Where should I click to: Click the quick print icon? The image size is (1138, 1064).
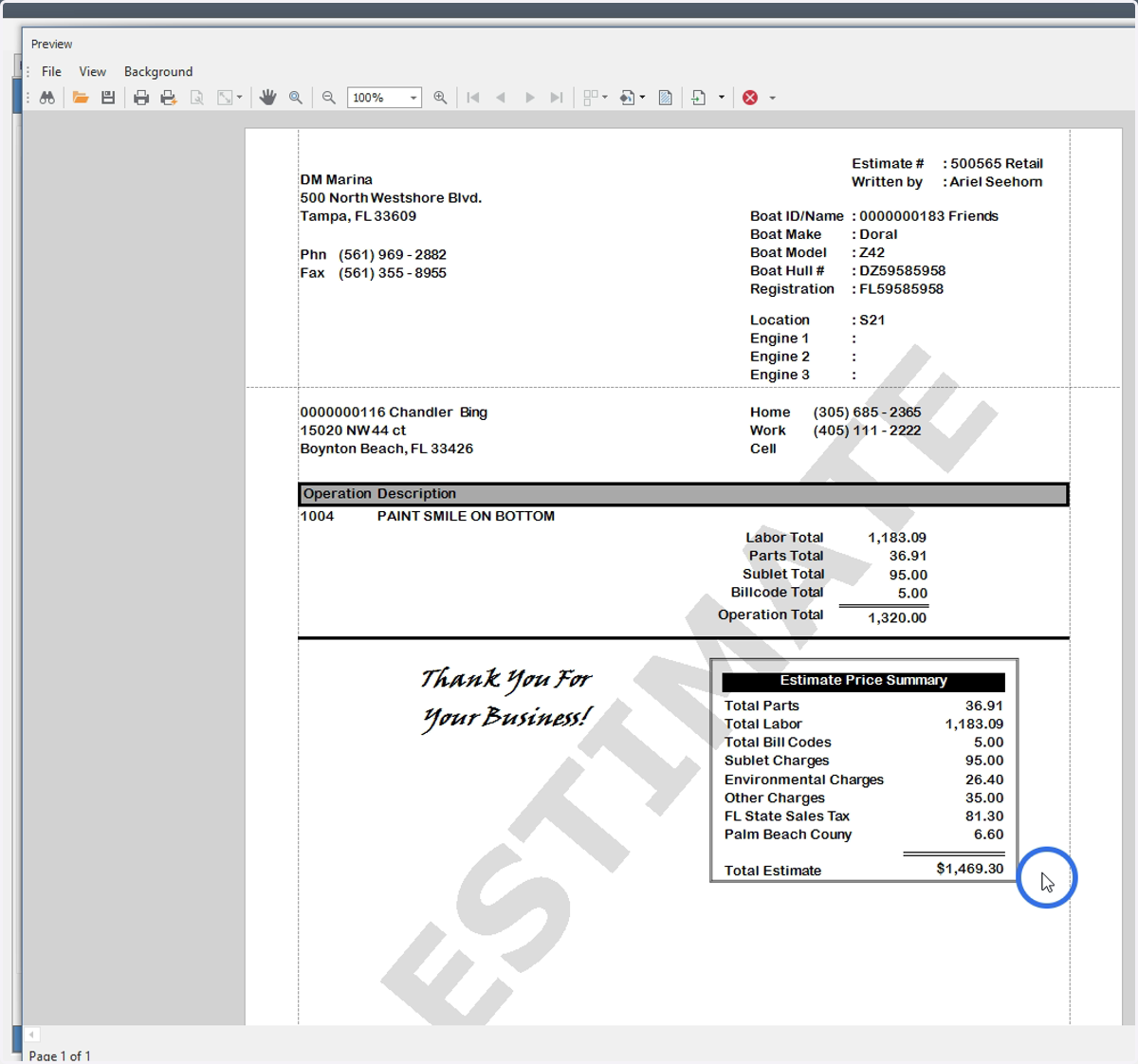tap(169, 98)
